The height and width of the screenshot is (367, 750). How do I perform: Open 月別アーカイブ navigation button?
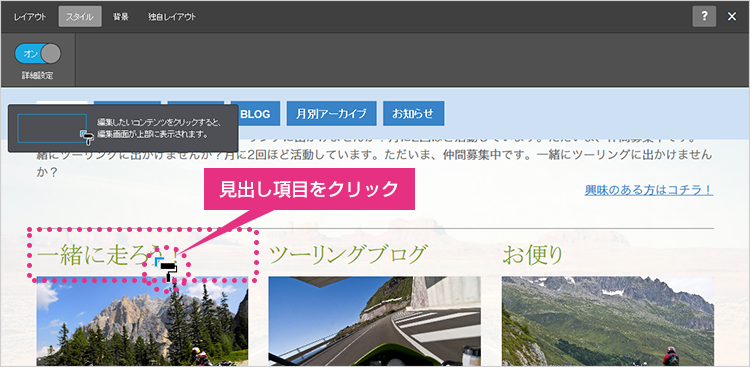(x=331, y=114)
